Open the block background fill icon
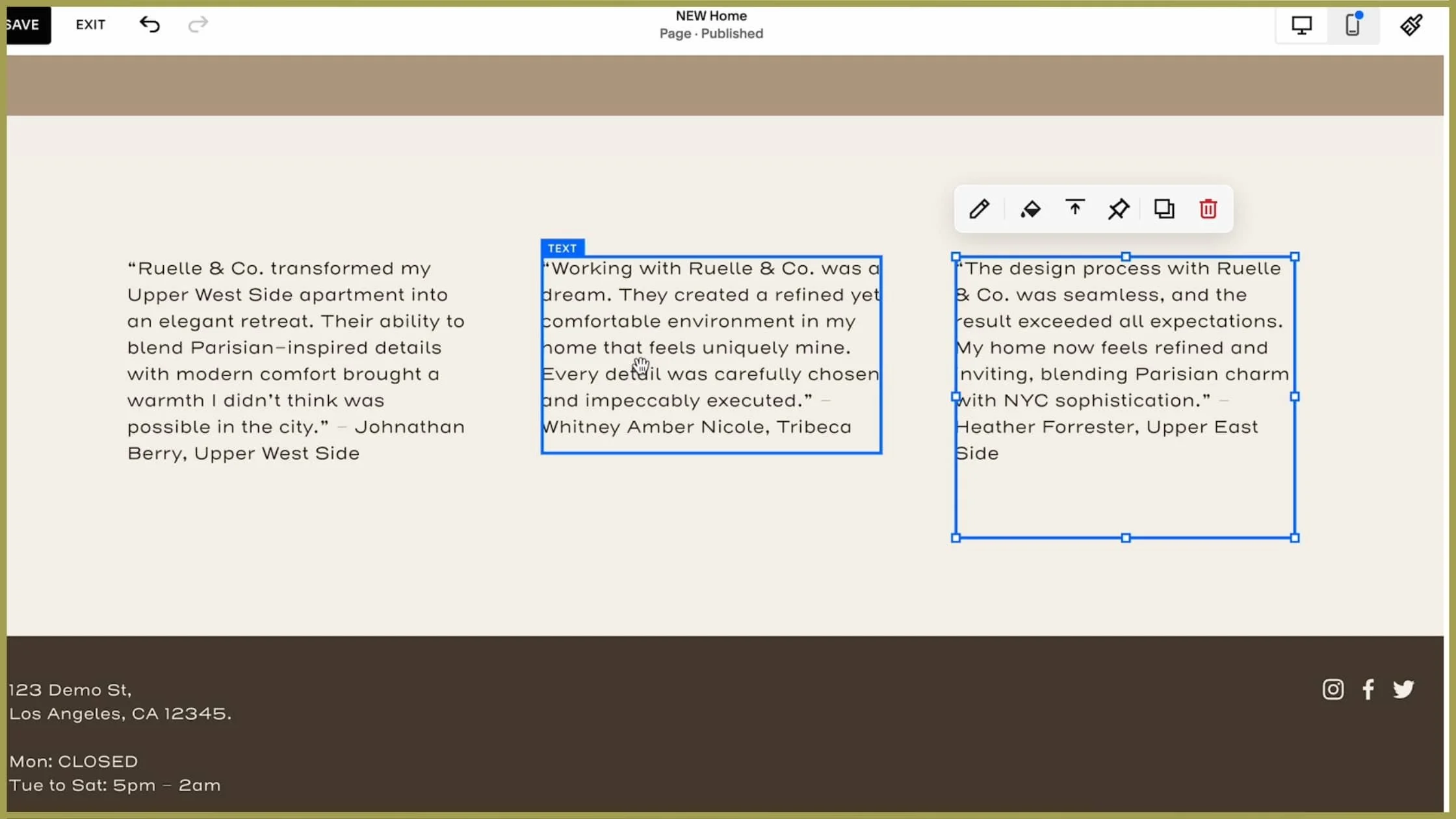Viewport: 1456px width, 819px height. (x=1030, y=209)
